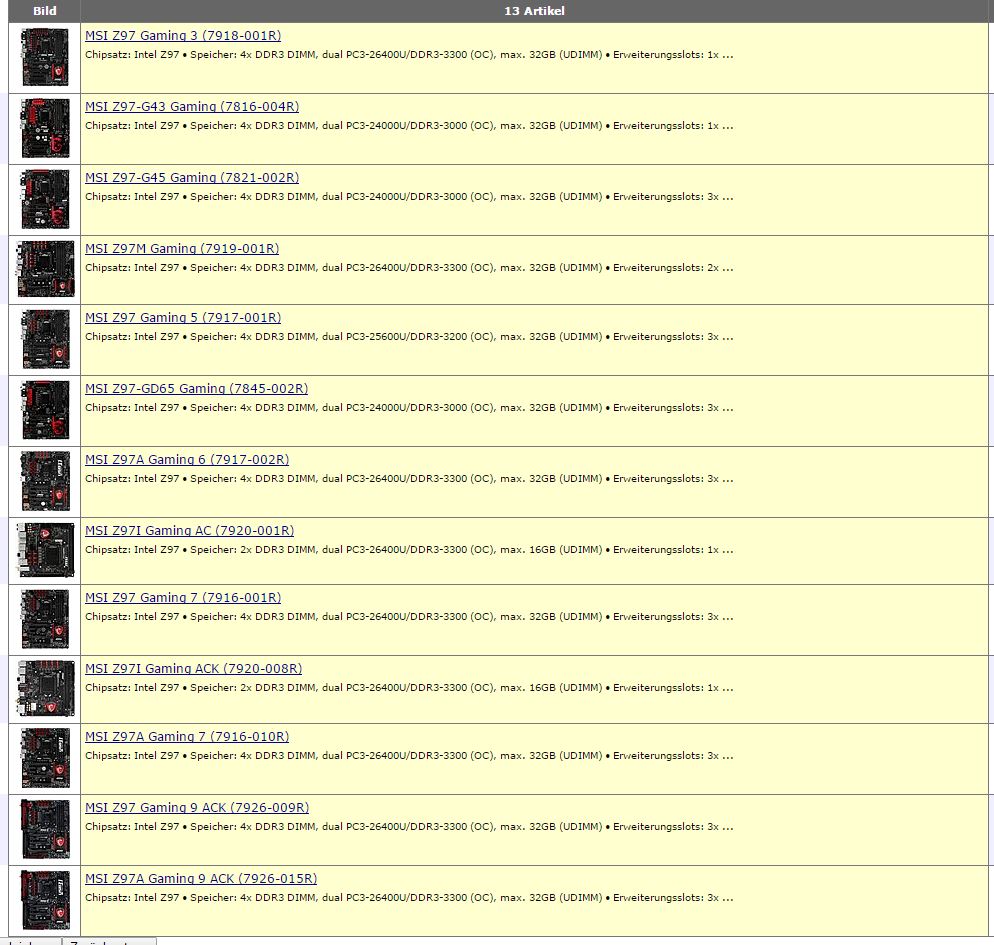
Task: Click the Z97 Gaming 5 motherboard thumbnail
Action: [x=45, y=340]
